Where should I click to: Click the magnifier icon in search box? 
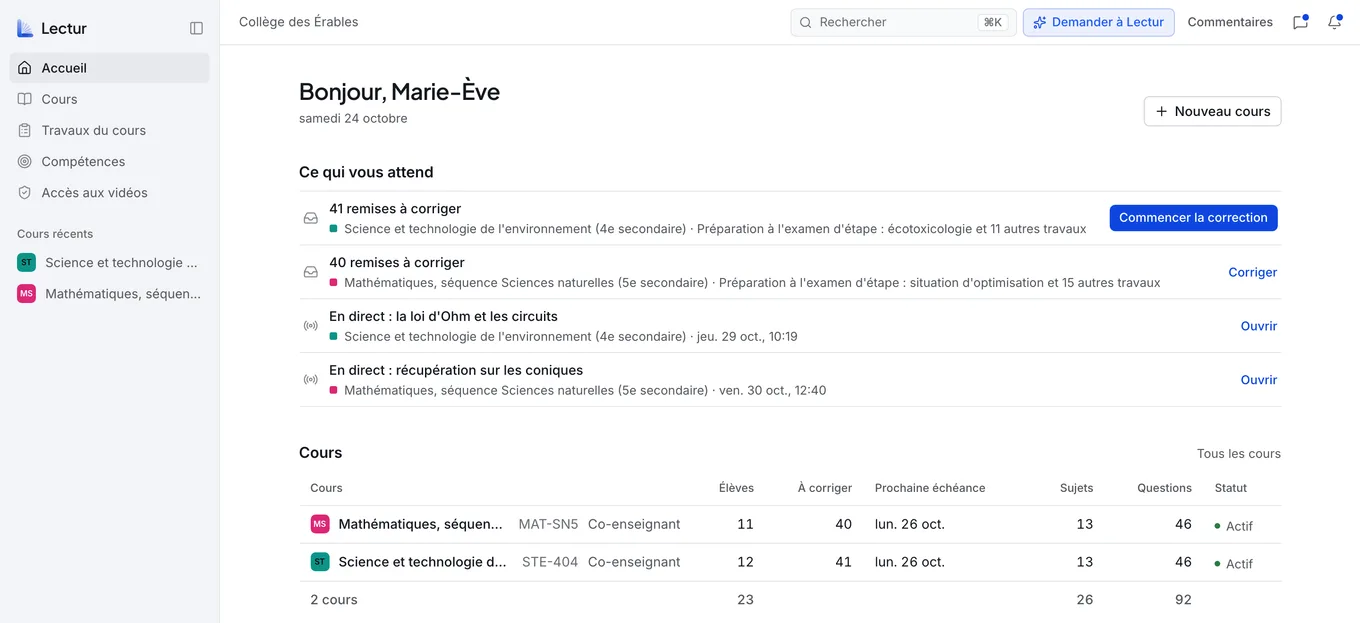click(806, 22)
